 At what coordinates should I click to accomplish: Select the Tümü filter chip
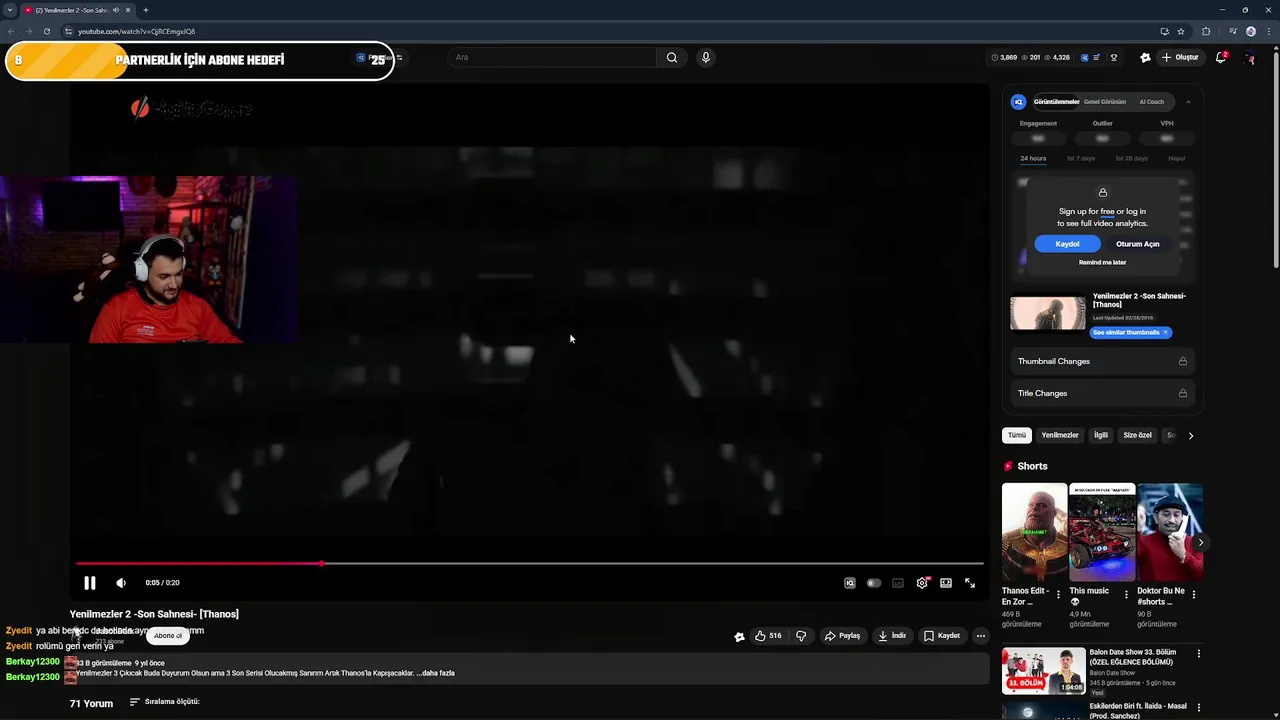coord(1017,436)
